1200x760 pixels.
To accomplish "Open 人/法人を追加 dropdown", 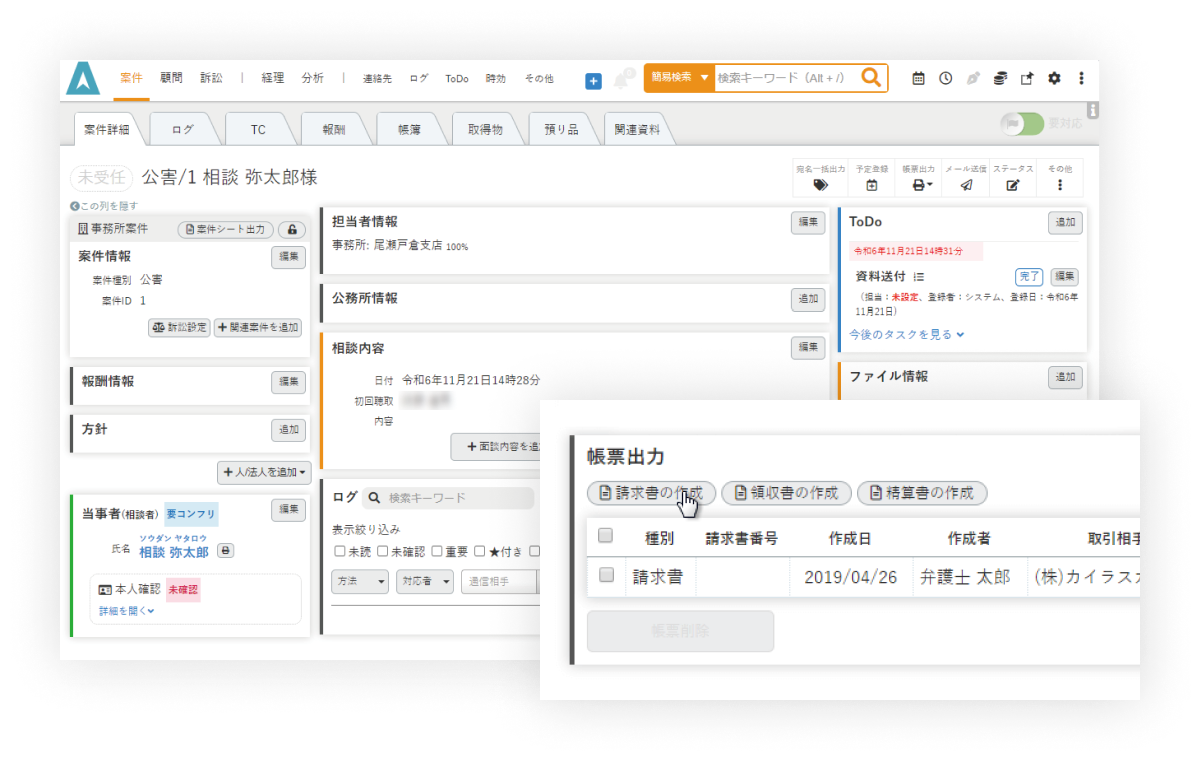I will pyautogui.click(x=264, y=472).
